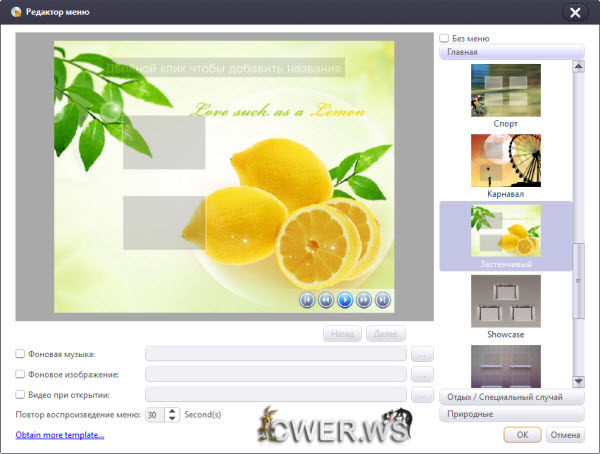Click the Далее button

(x=386, y=334)
